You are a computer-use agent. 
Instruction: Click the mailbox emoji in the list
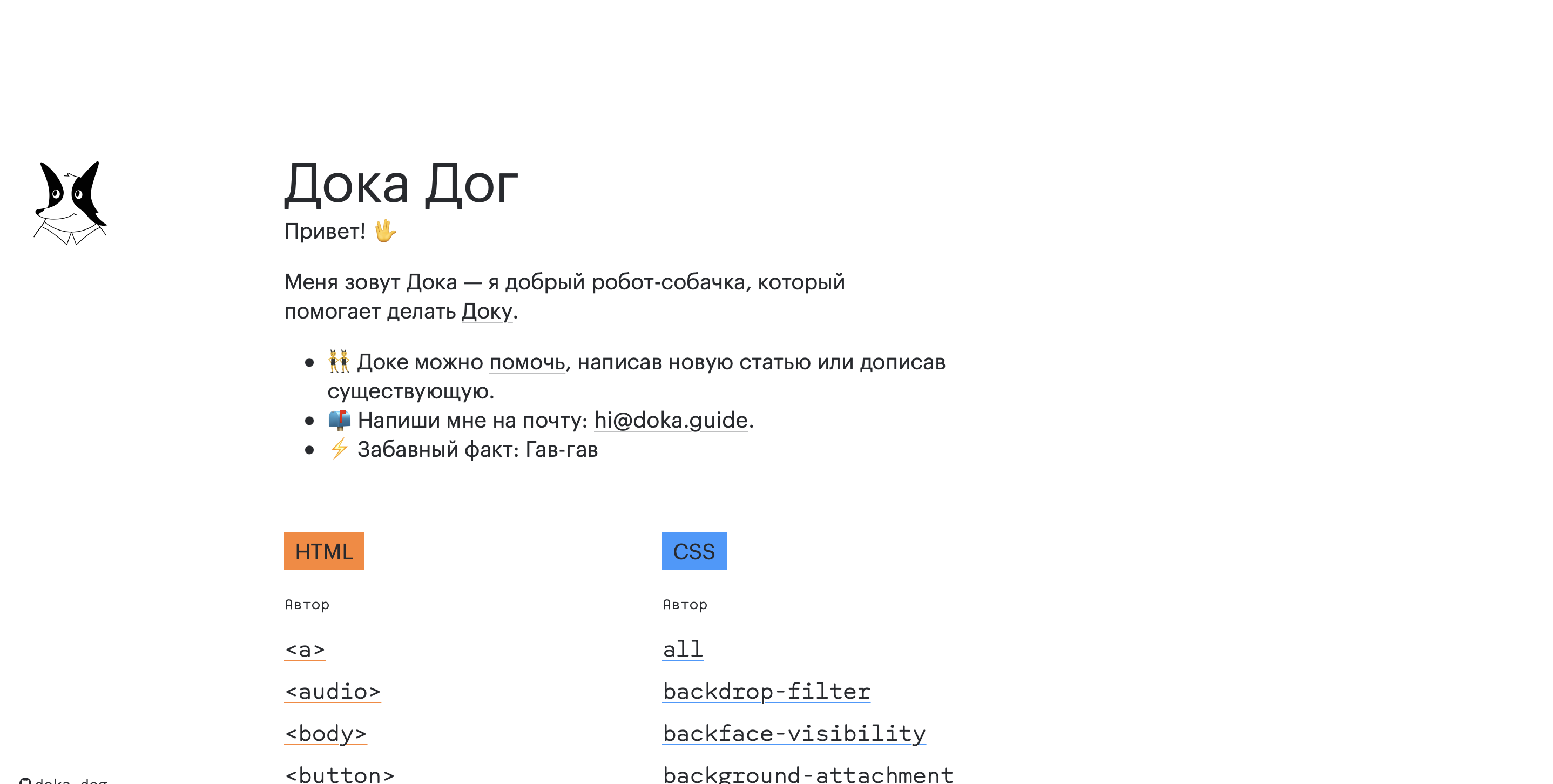(x=340, y=420)
